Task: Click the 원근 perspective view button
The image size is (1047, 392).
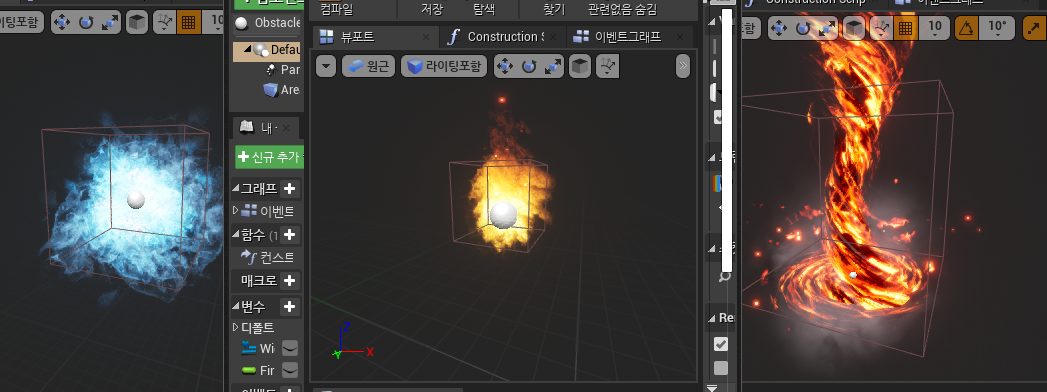Action: (369, 67)
